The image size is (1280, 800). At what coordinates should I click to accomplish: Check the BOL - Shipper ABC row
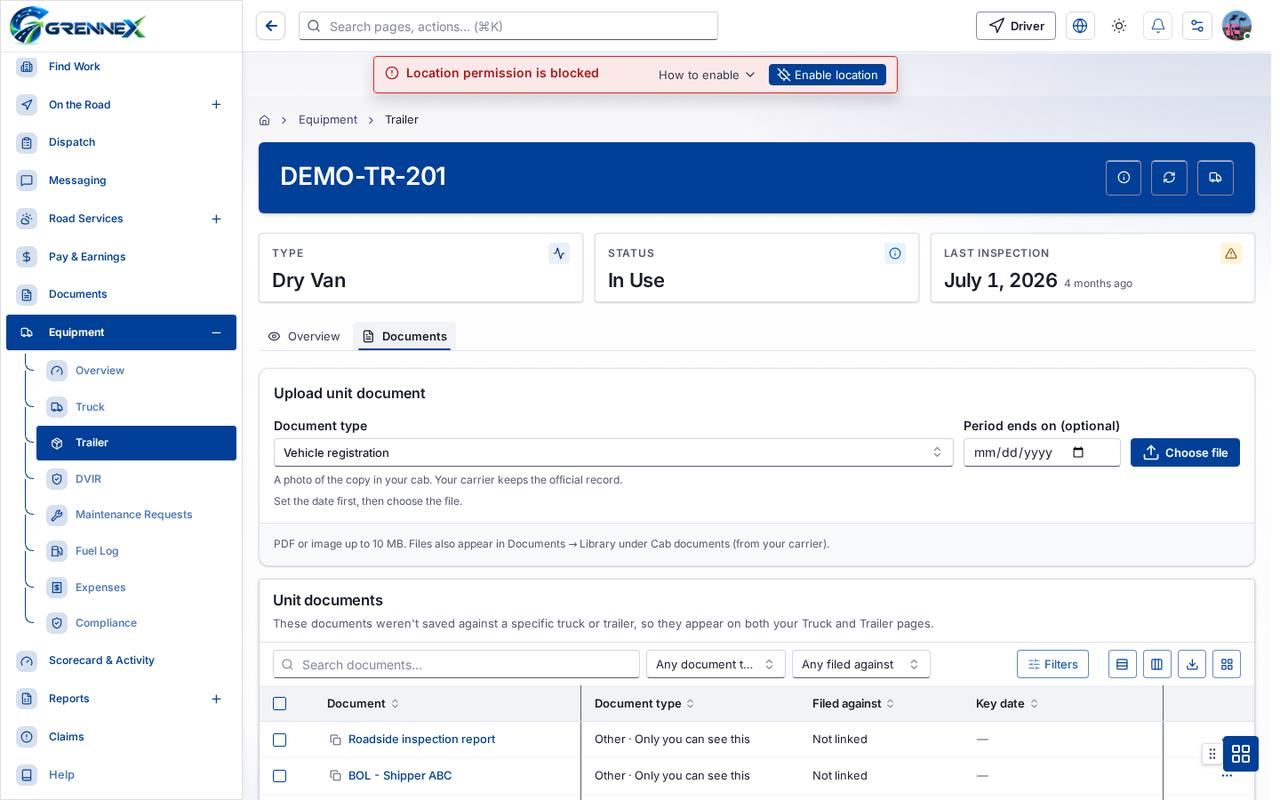coord(280,776)
